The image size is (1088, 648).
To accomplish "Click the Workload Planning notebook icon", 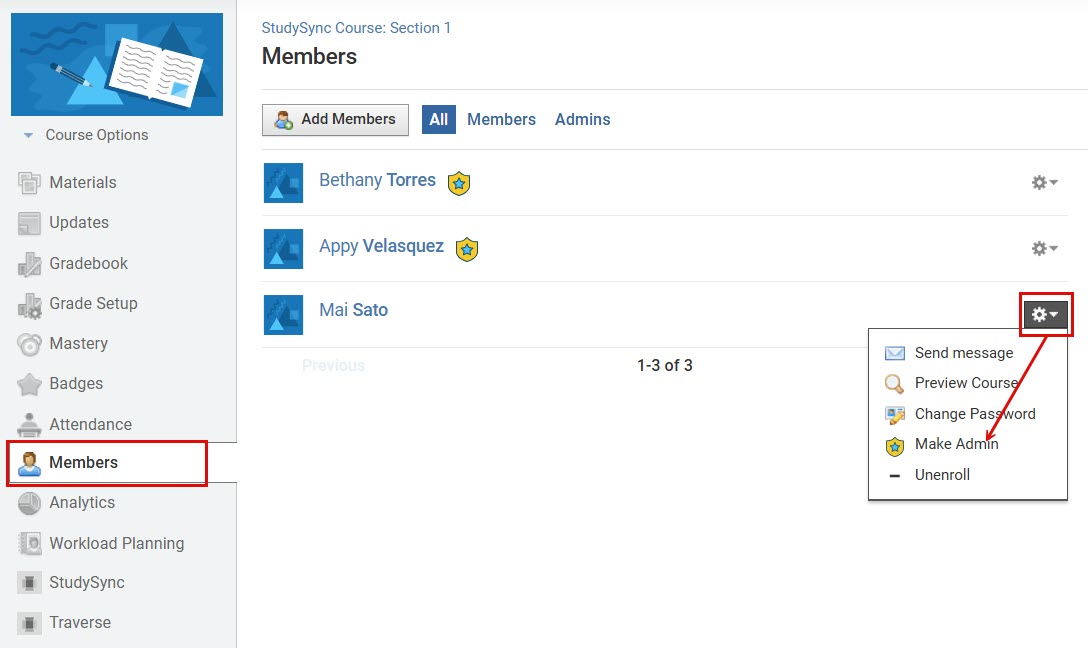I will pyautogui.click(x=29, y=543).
